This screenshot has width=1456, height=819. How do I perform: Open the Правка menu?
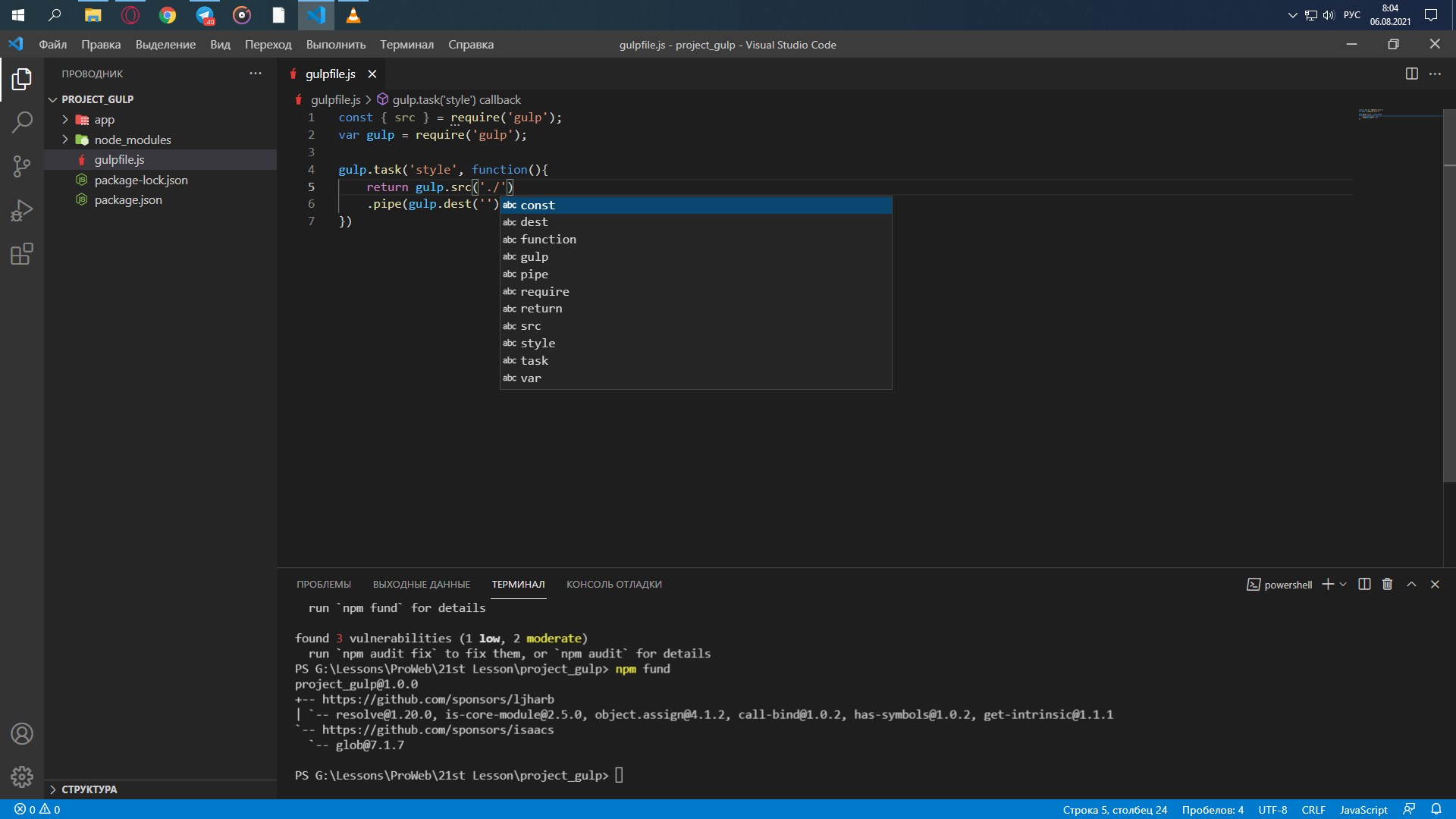point(101,45)
